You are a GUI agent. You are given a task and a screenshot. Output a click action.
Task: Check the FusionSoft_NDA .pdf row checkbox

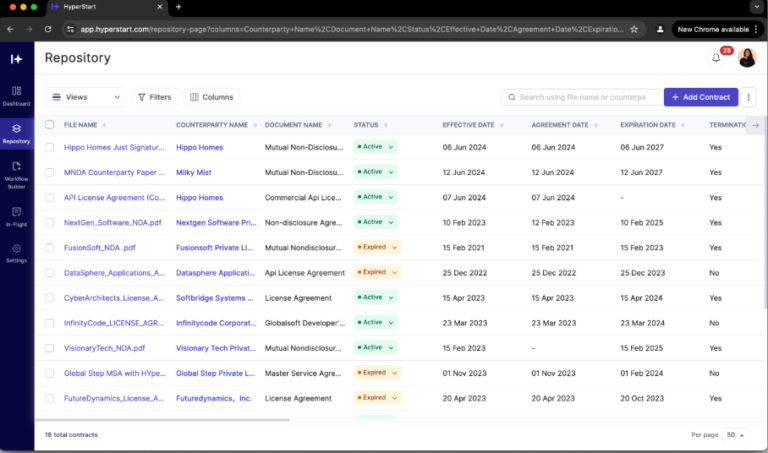point(49,247)
